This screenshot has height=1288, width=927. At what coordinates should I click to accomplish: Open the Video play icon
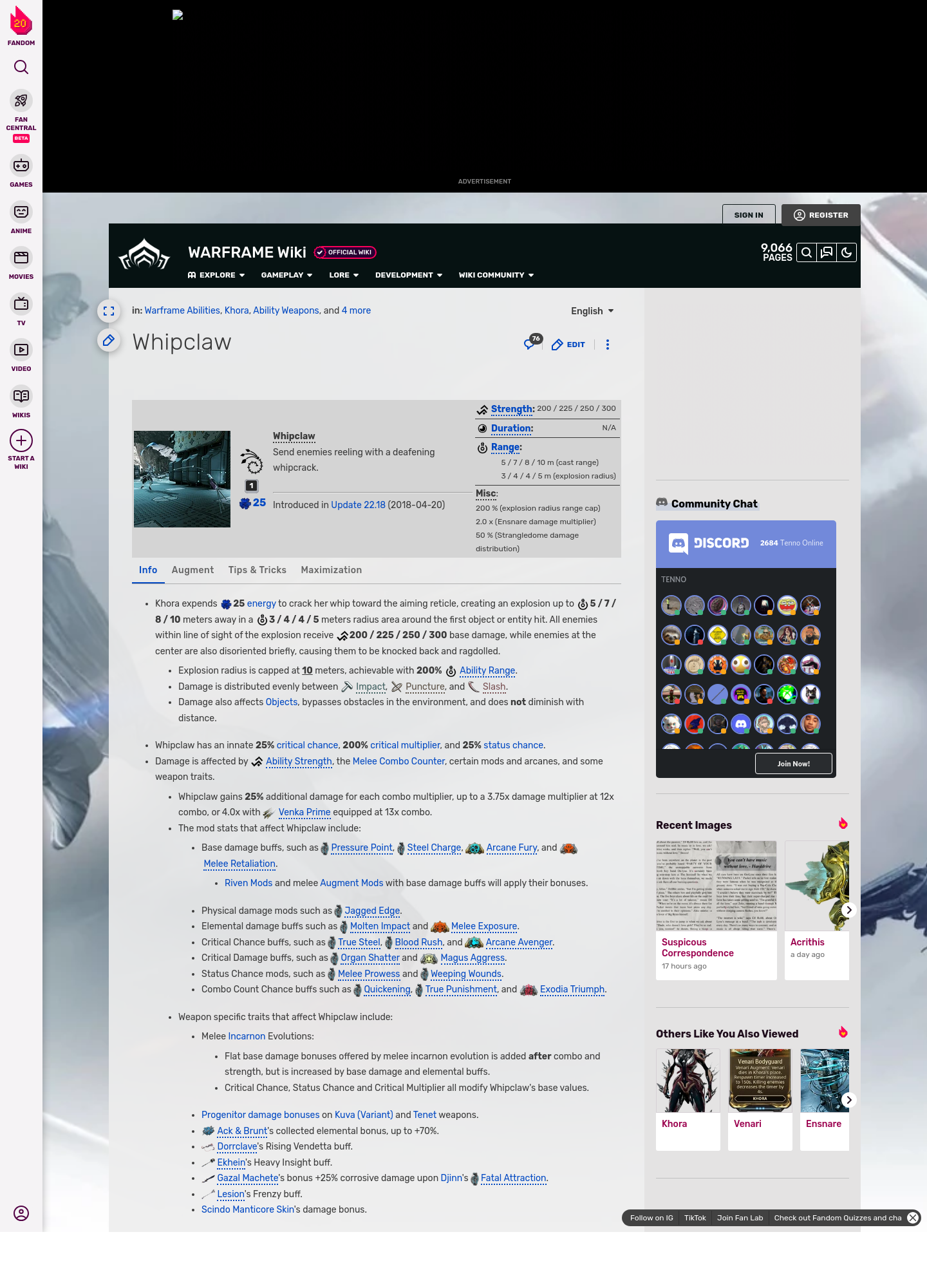[21, 350]
